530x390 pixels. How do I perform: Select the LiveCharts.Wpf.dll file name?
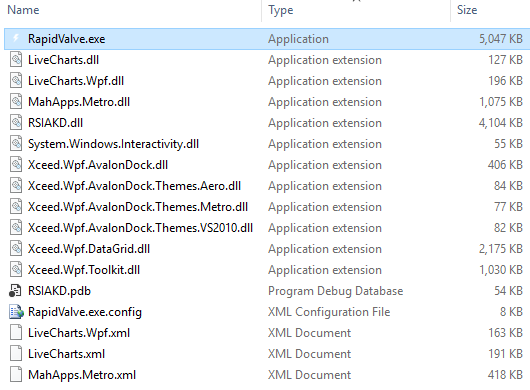(x=76, y=81)
